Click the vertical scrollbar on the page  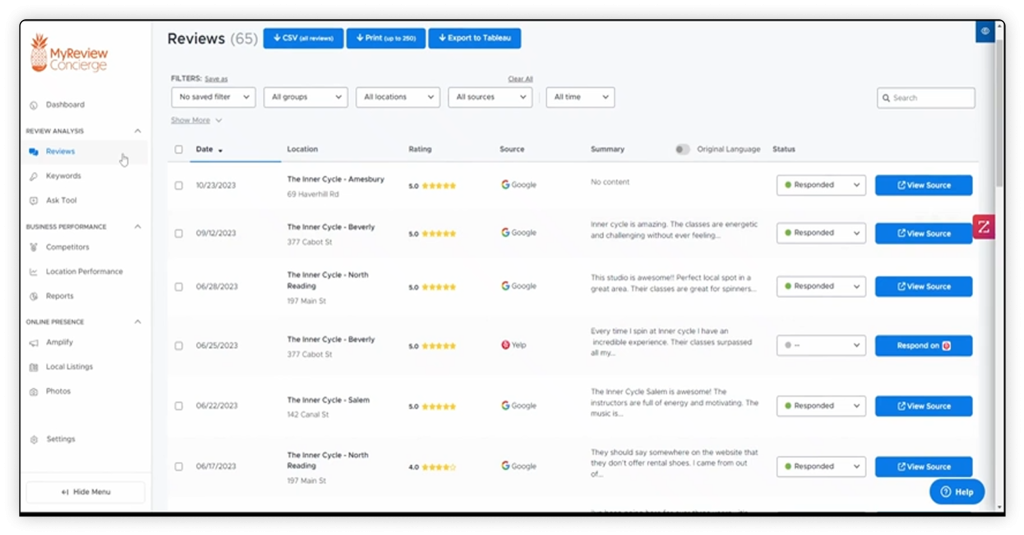(999, 111)
